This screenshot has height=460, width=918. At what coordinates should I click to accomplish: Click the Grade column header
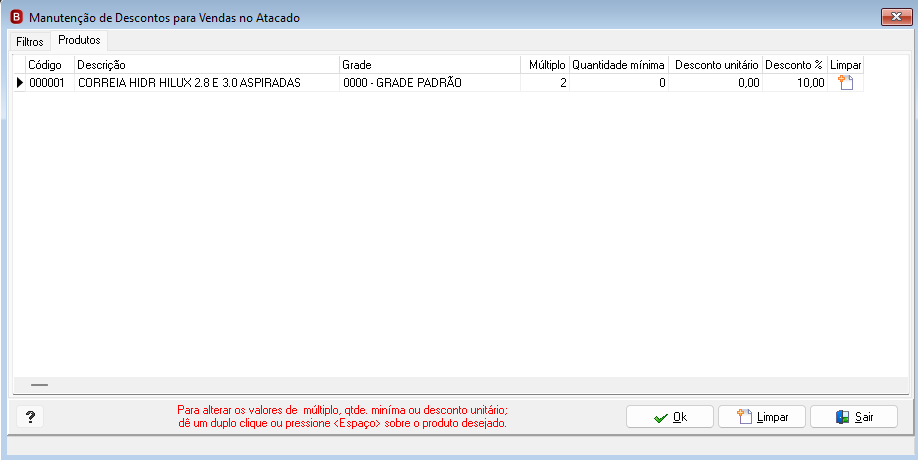pos(430,64)
